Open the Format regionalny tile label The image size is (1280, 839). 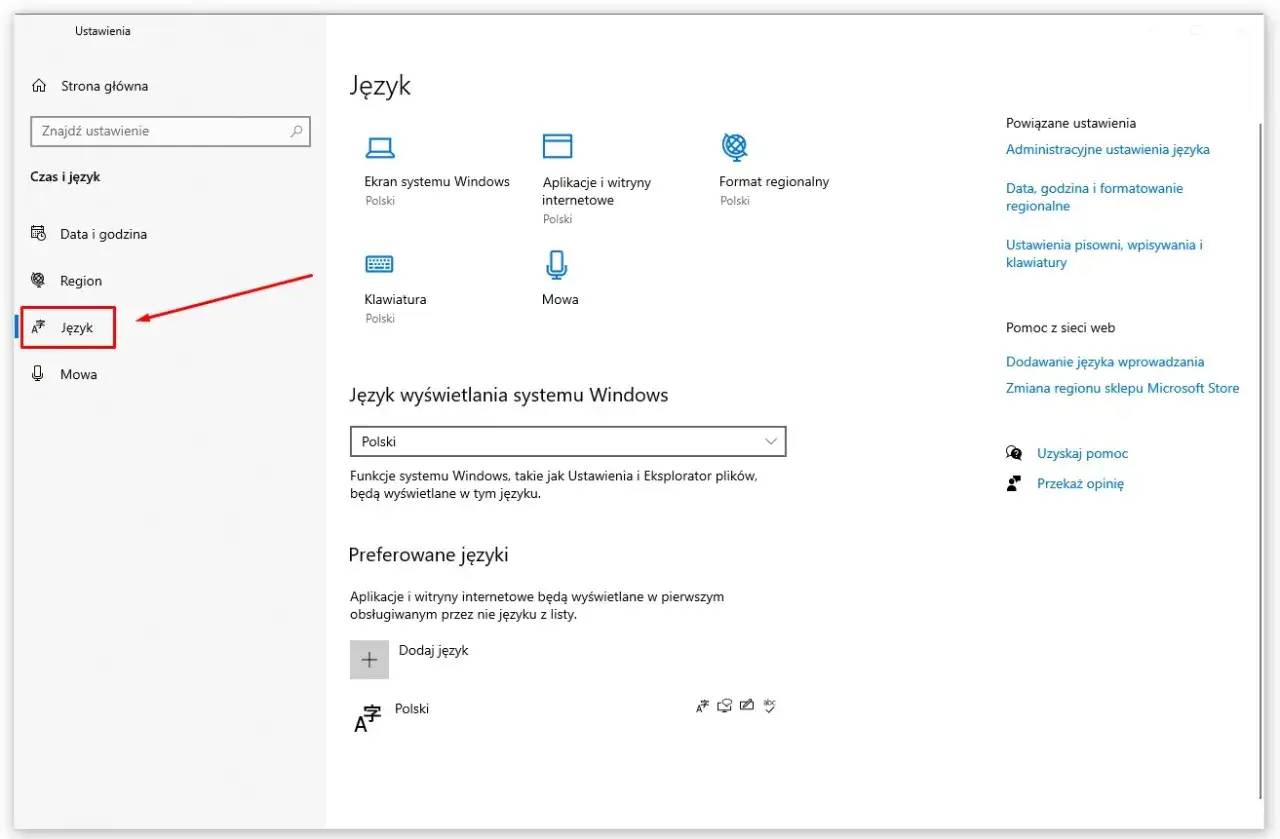click(774, 182)
